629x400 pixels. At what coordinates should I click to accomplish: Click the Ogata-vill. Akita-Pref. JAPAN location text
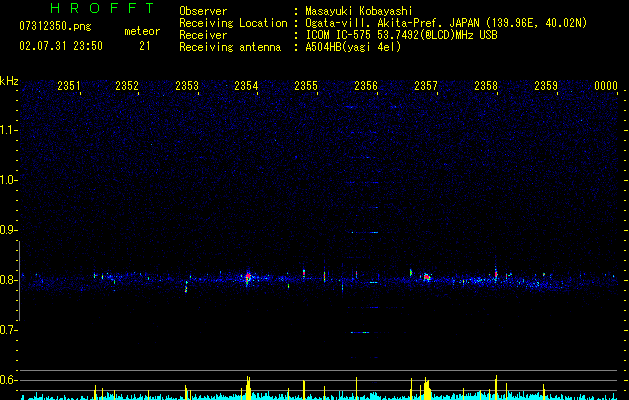446,23
